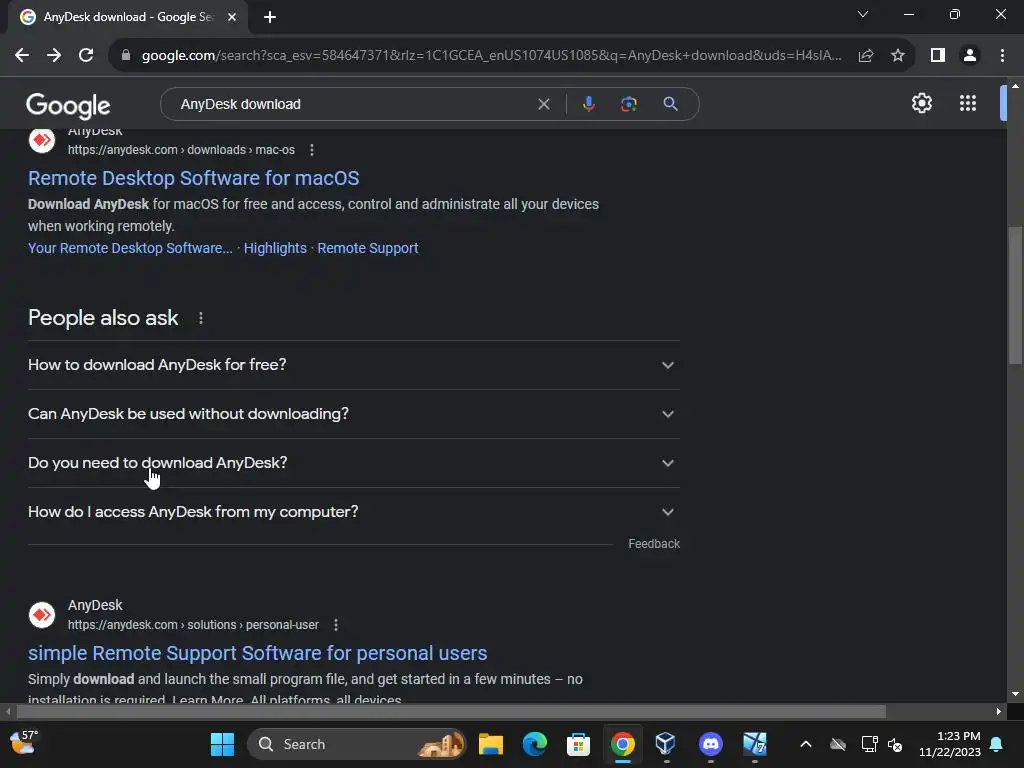1024x768 pixels.
Task: Expand How to download AnyDesk for free
Action: [353, 365]
